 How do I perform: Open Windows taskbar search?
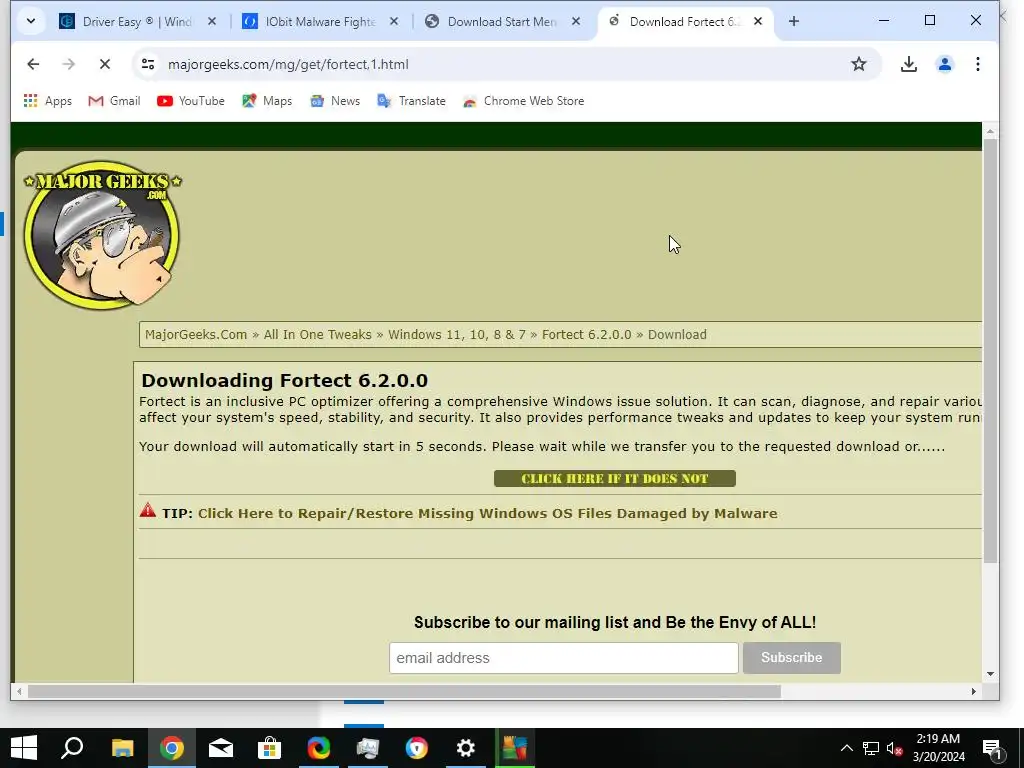pyautogui.click(x=72, y=748)
